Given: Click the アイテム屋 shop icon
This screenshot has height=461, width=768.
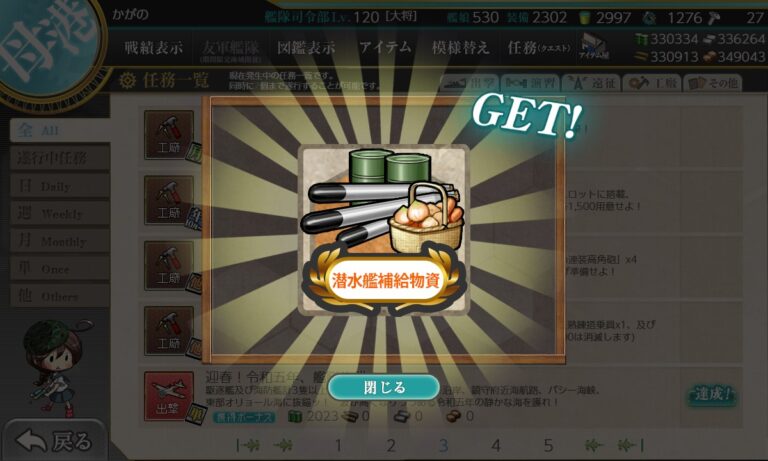Looking at the screenshot, I should [x=593, y=47].
